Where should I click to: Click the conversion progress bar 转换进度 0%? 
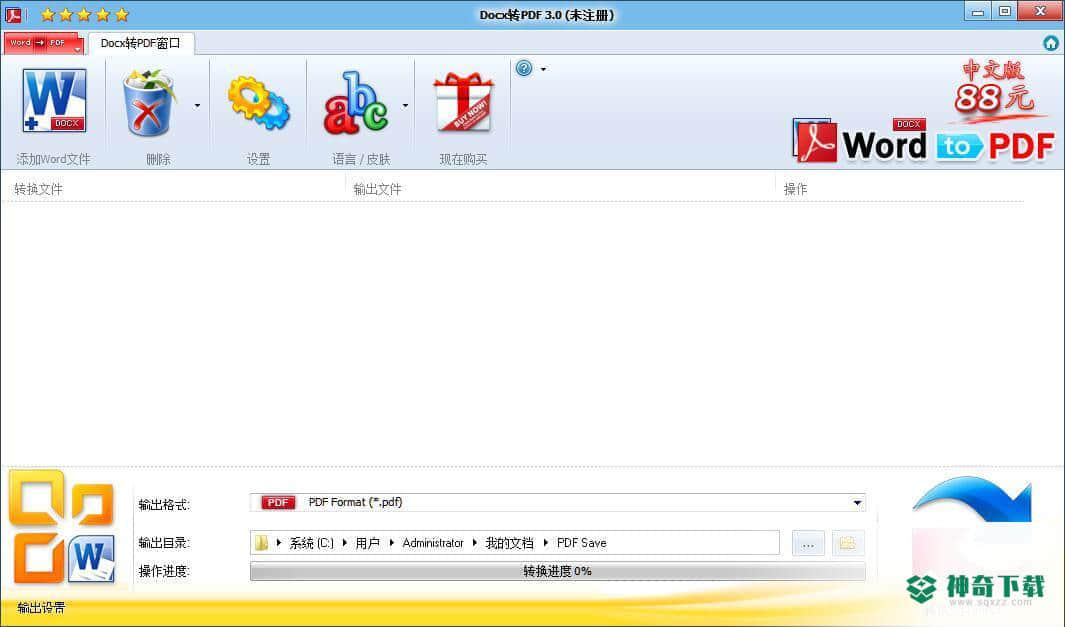point(558,571)
